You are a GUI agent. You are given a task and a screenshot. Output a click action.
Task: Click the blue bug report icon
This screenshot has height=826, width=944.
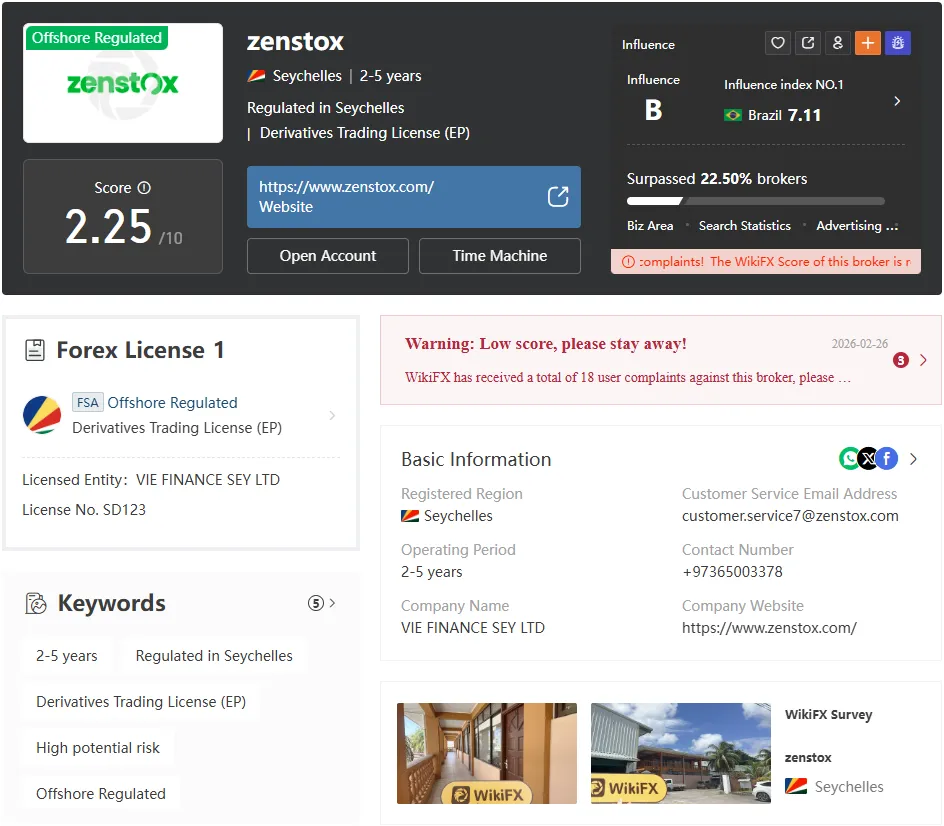[x=898, y=43]
